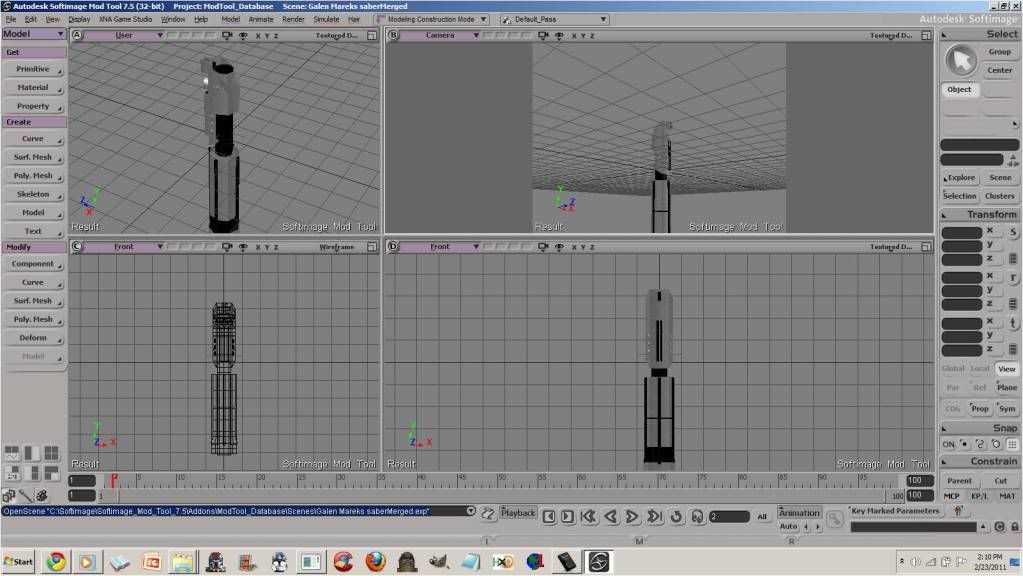
Task: Open the XNA Game Studio menu
Action: click(125, 20)
